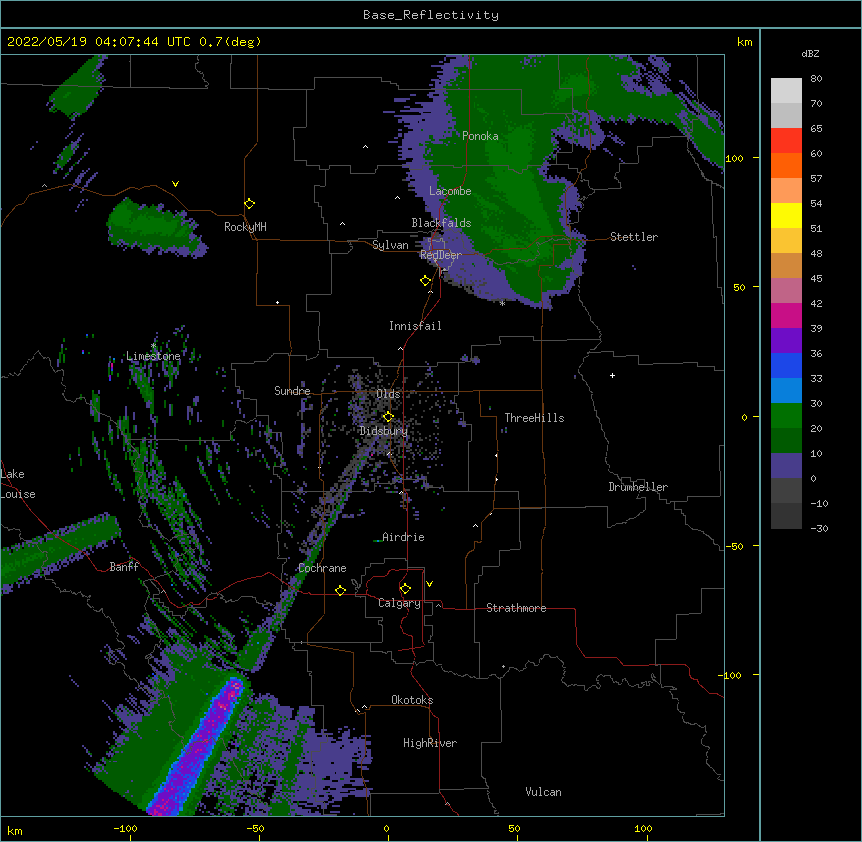Select the yellow diamond marker between Olds and Didsbury
Screen dimensions: 862x842
pyautogui.click(x=388, y=417)
